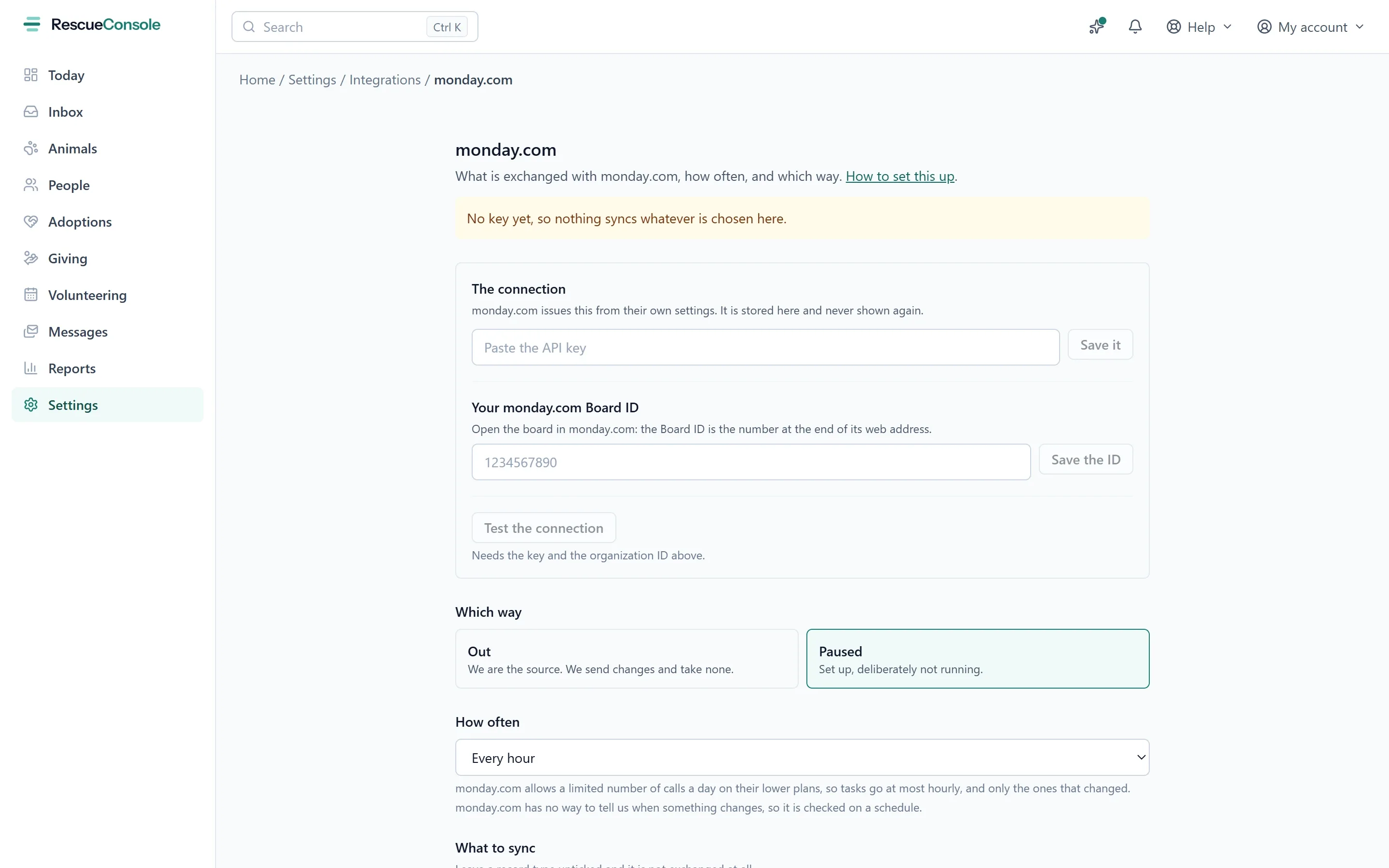Expand the My account chevron
The image size is (1389, 868).
(x=1359, y=27)
